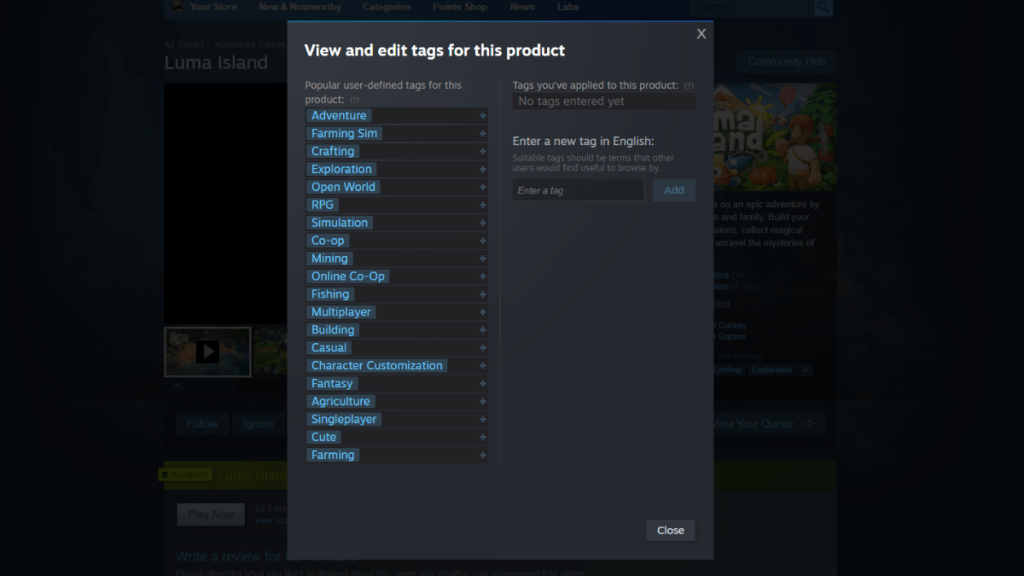Click the plus icon next to Online Co-Op

[x=482, y=276]
